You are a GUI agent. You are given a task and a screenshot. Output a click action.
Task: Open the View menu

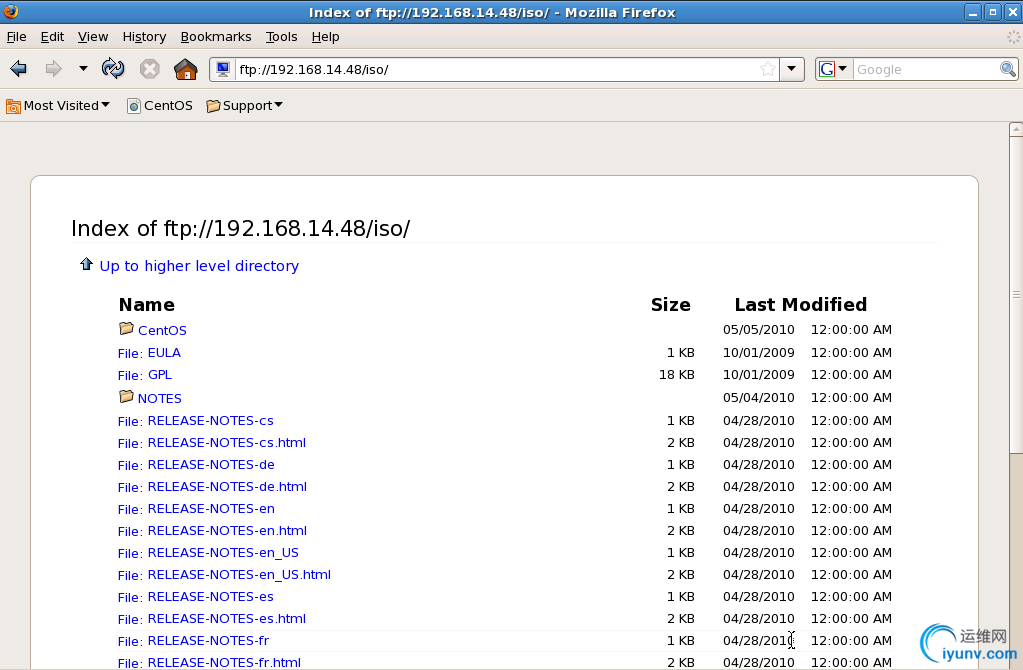tap(93, 37)
